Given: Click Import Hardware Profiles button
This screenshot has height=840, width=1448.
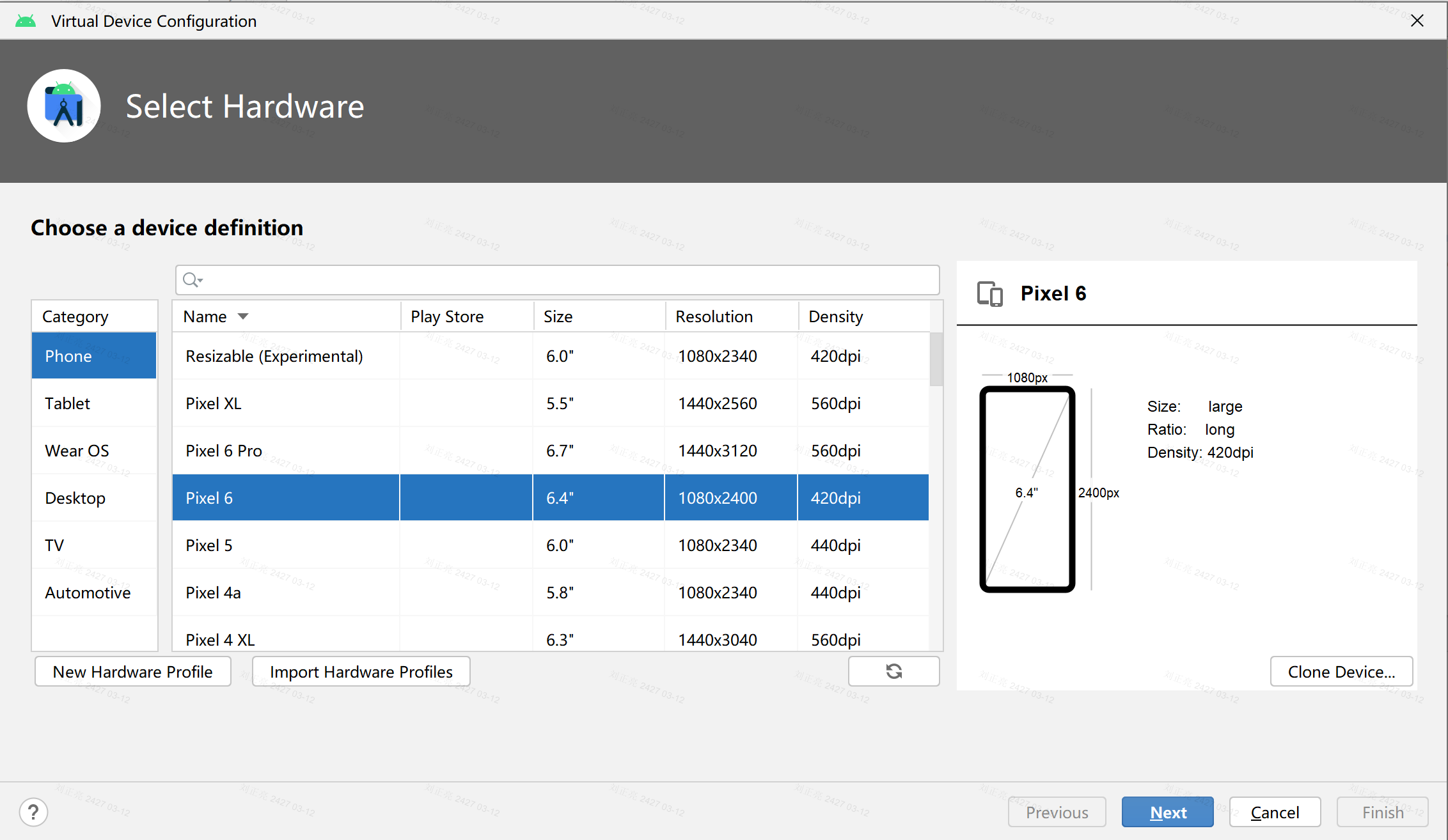Looking at the screenshot, I should pos(361,671).
